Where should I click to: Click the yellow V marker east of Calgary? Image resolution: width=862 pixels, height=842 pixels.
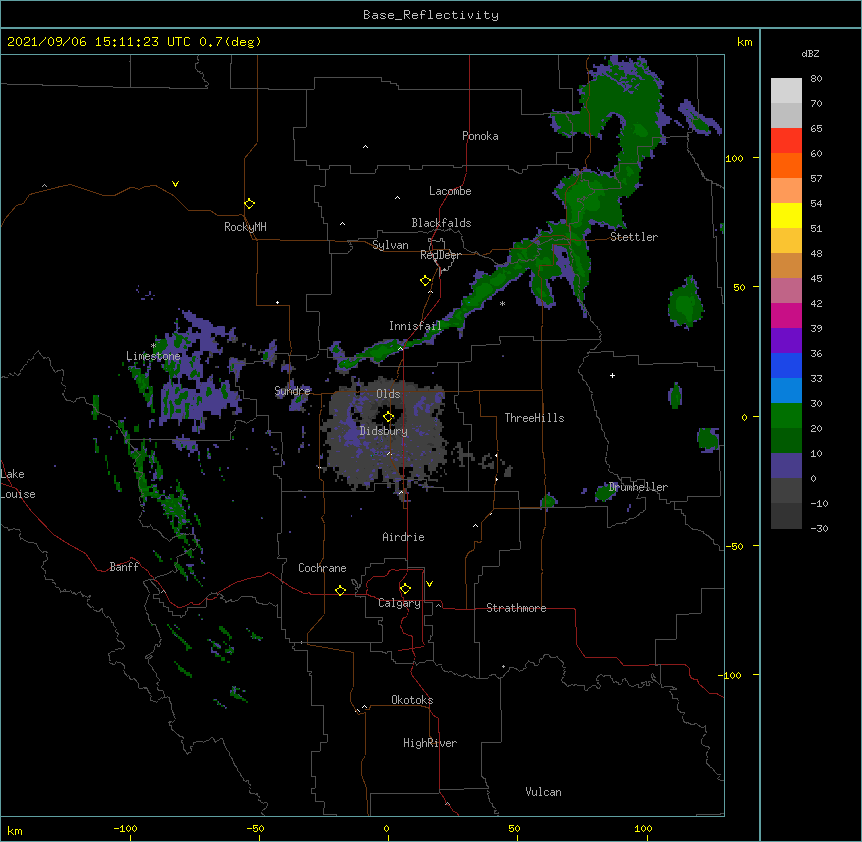429,584
